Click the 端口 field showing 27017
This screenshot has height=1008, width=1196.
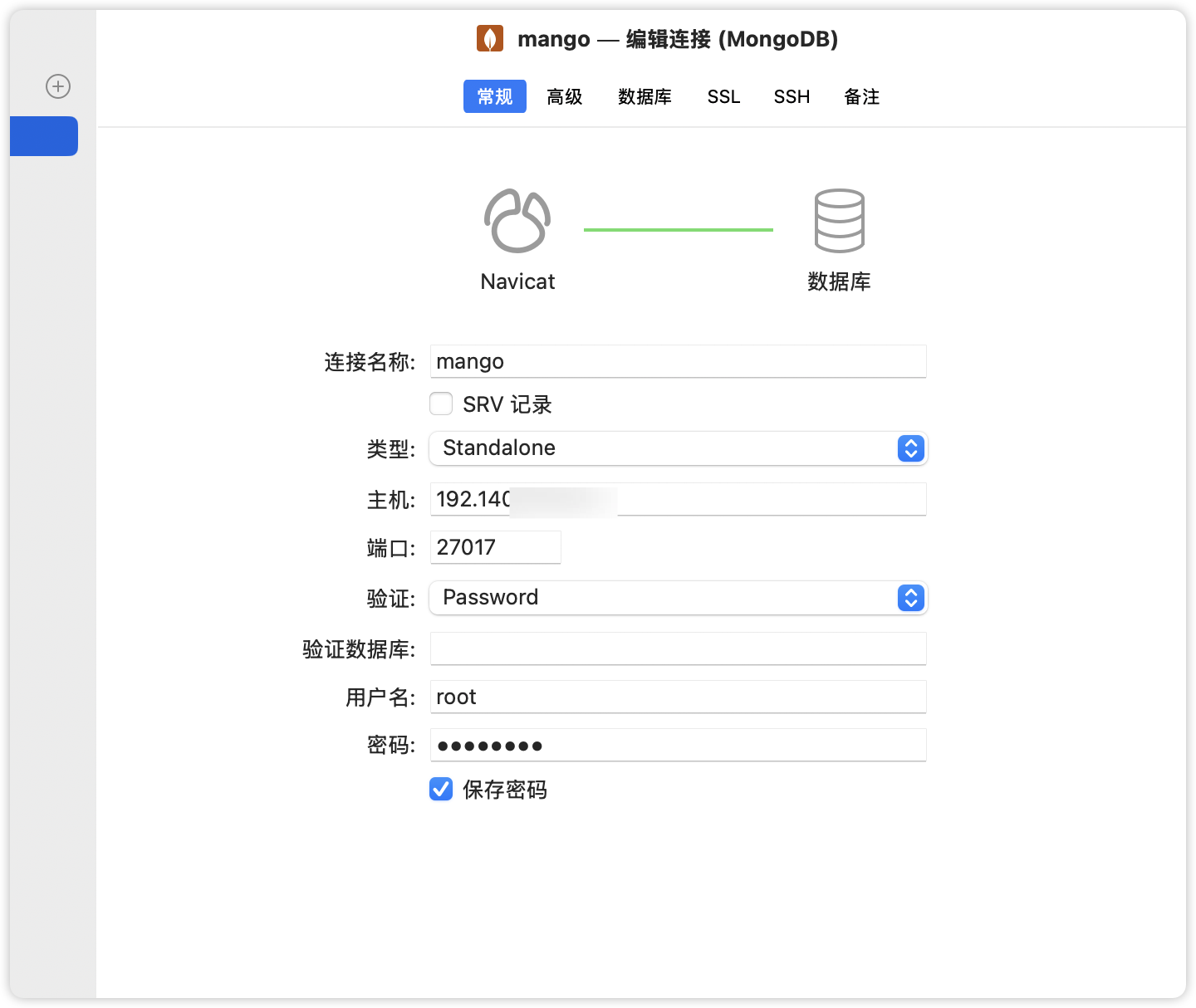[x=495, y=547]
